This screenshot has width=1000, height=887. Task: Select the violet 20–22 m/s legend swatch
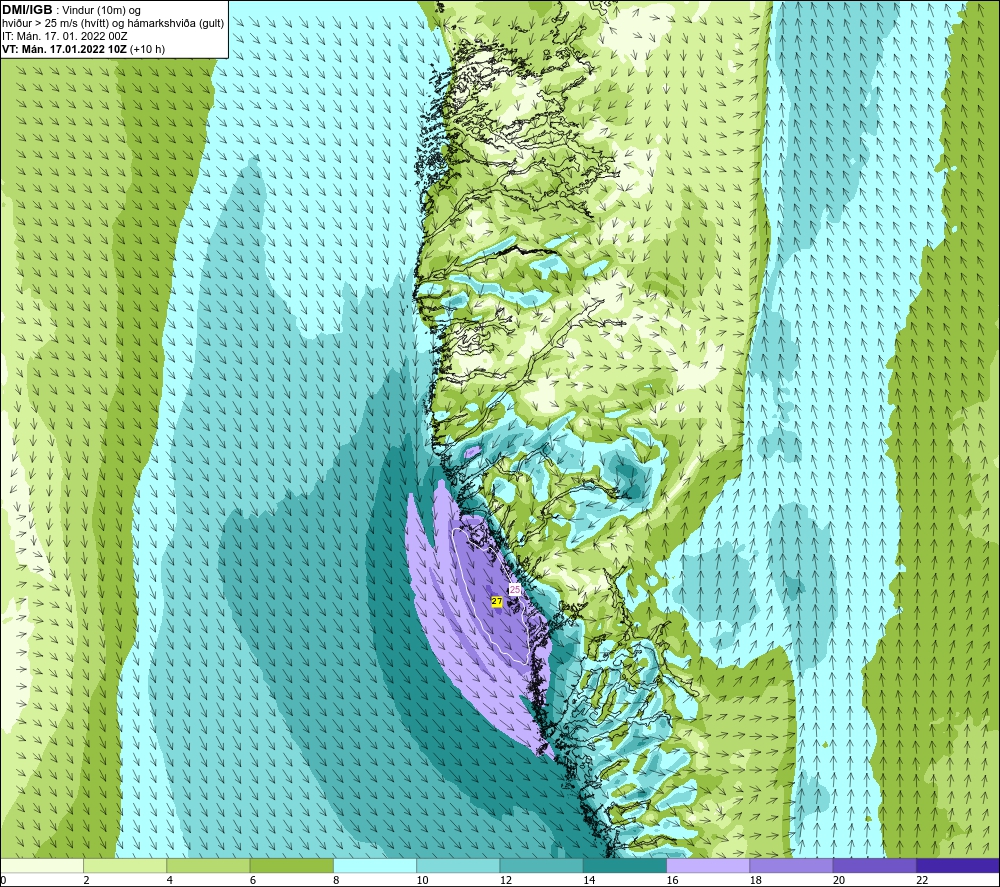[x=874, y=865]
